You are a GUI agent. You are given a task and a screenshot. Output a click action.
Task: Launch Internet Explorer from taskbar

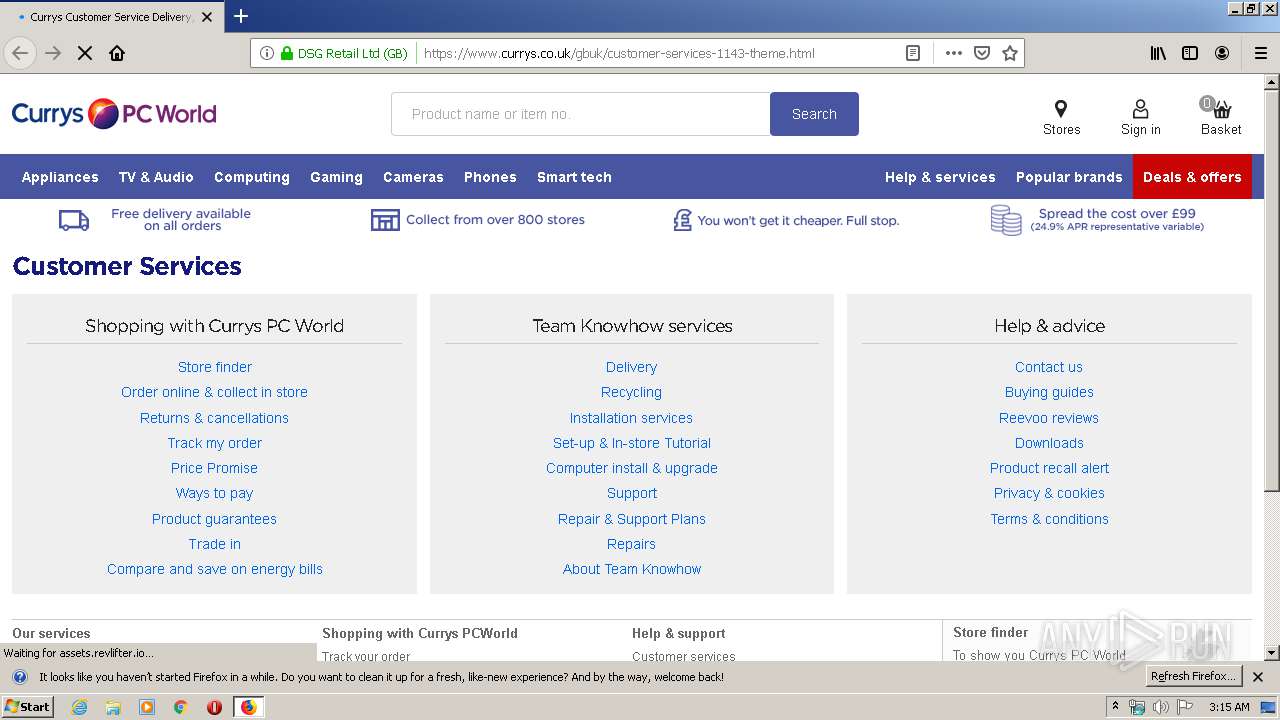click(79, 707)
